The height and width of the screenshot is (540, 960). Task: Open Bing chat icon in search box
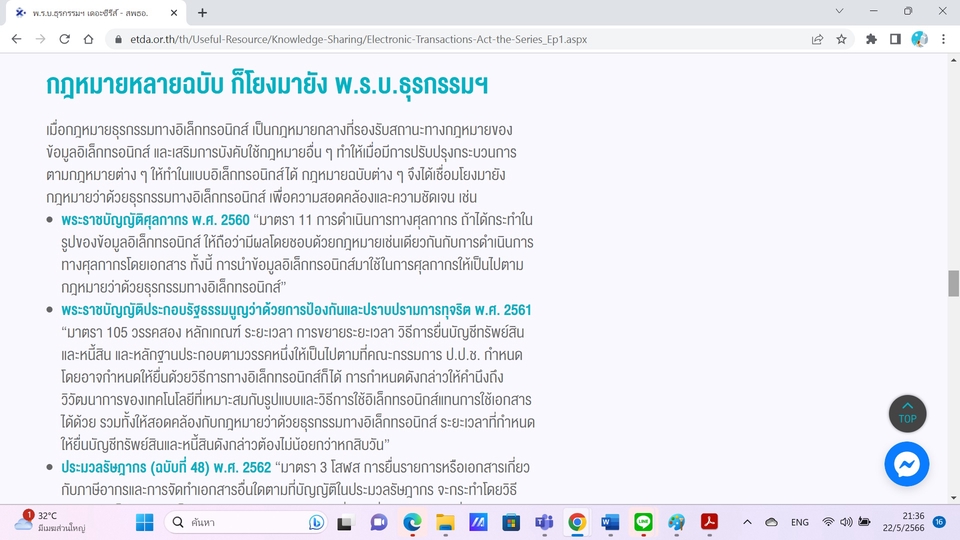click(316, 522)
